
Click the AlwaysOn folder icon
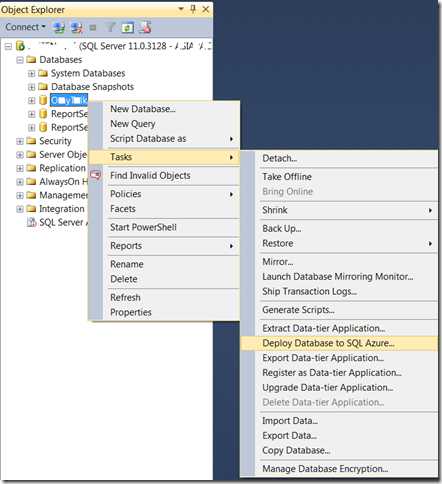coord(31,181)
